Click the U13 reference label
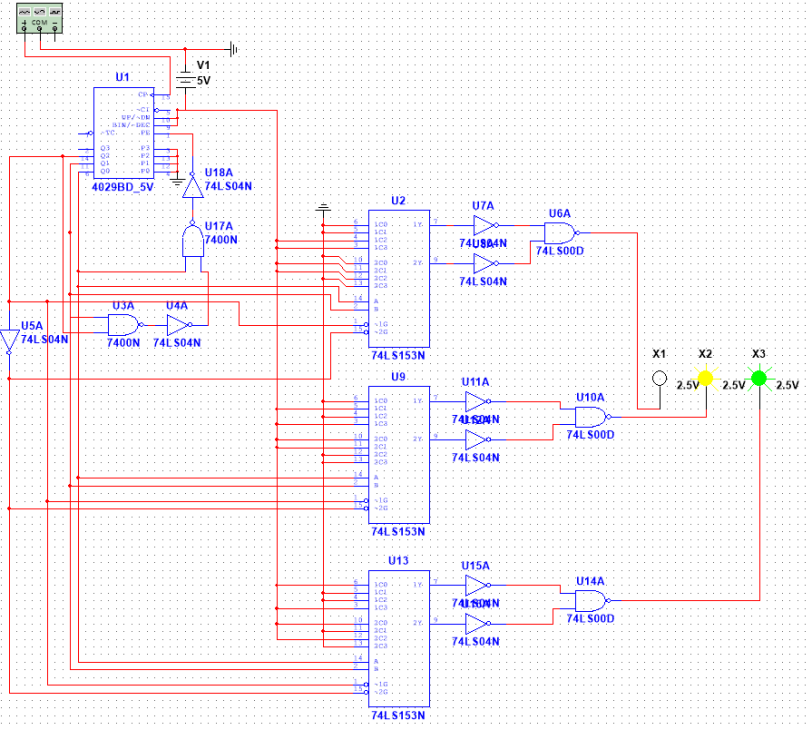The image size is (812, 730). (x=398, y=561)
